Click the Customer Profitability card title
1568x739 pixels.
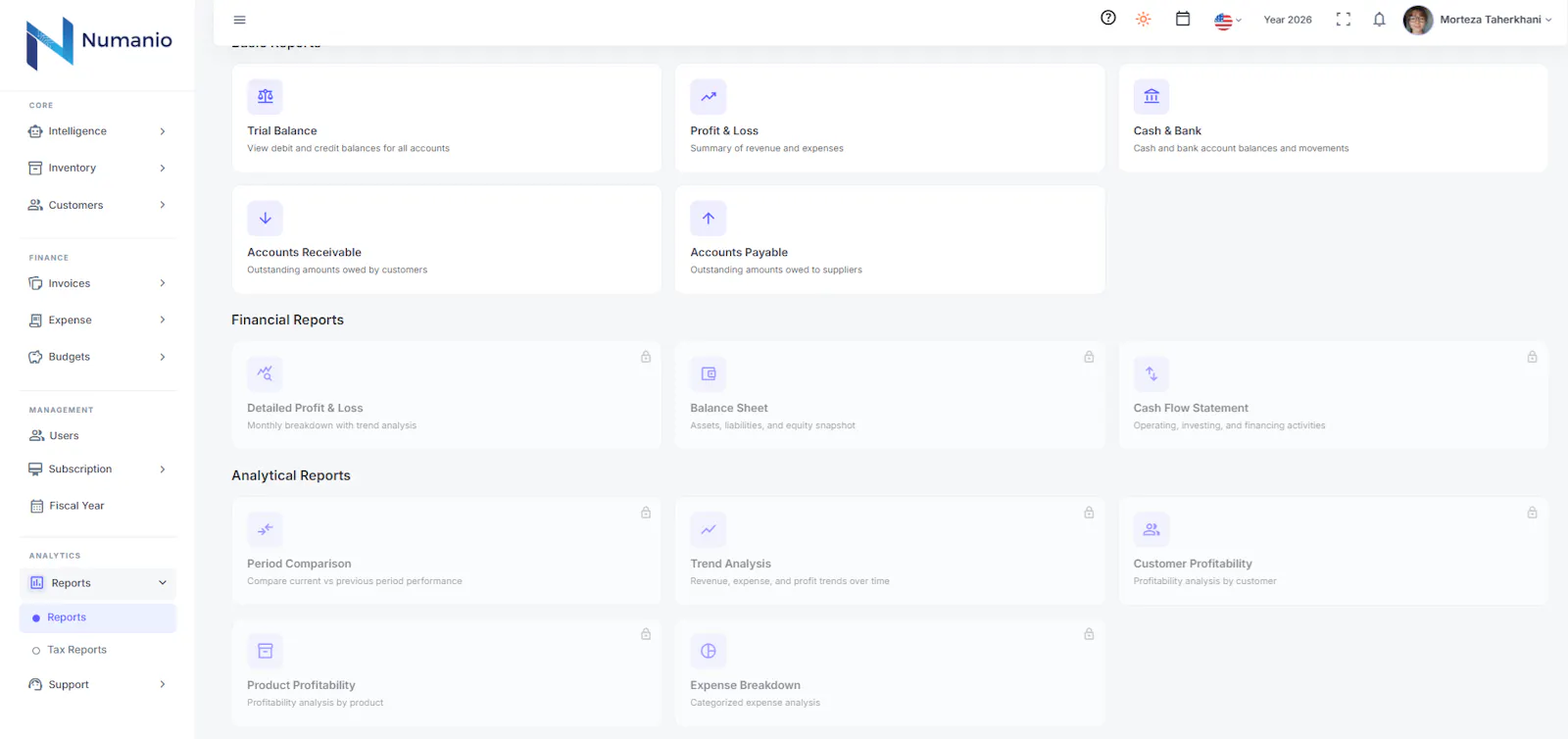pos(1193,564)
